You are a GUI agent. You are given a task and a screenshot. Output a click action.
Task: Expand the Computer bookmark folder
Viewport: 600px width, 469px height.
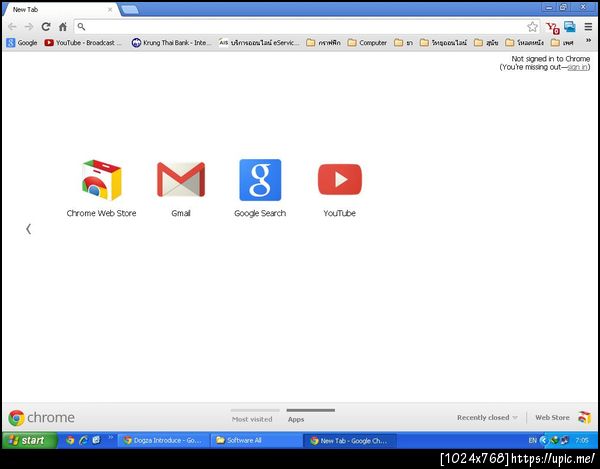[x=367, y=42]
